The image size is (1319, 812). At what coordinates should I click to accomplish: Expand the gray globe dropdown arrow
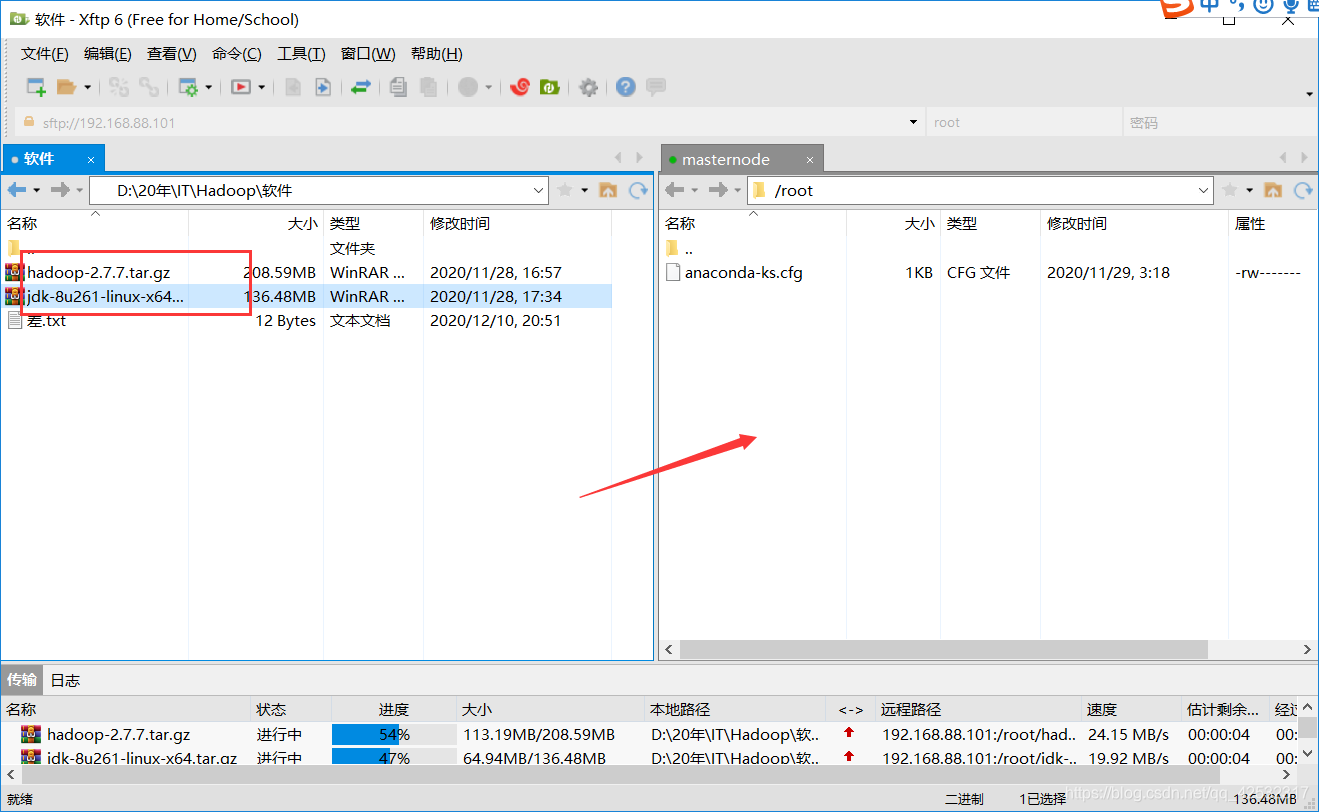tap(489, 87)
